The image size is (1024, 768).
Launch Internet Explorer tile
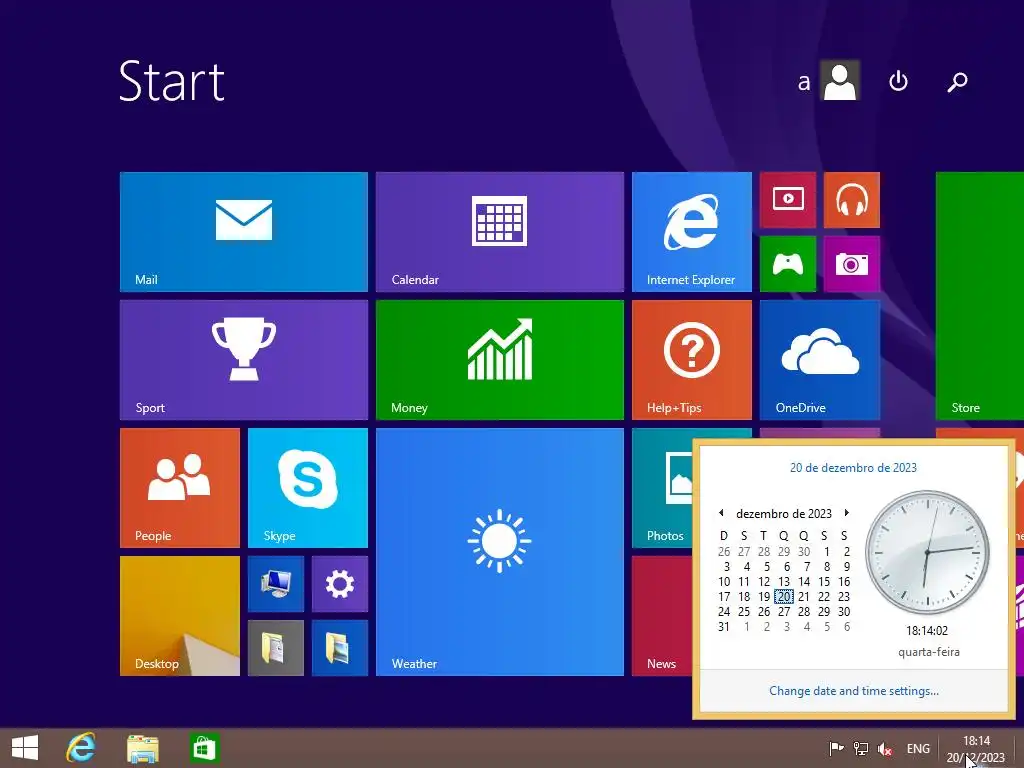coord(692,232)
